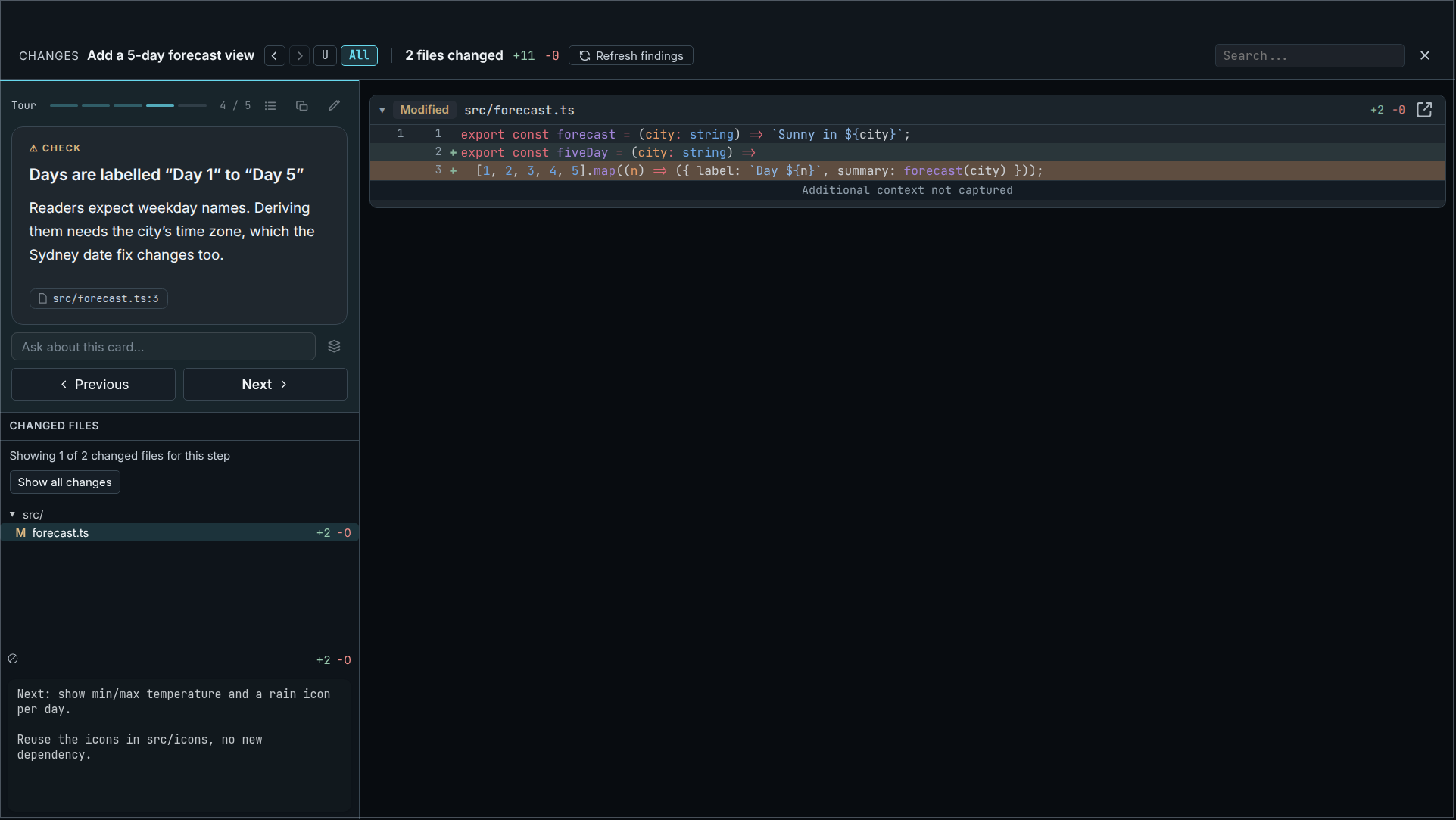This screenshot has height=820, width=1456.
Task: Open the tour steps list icon
Action: 270,105
